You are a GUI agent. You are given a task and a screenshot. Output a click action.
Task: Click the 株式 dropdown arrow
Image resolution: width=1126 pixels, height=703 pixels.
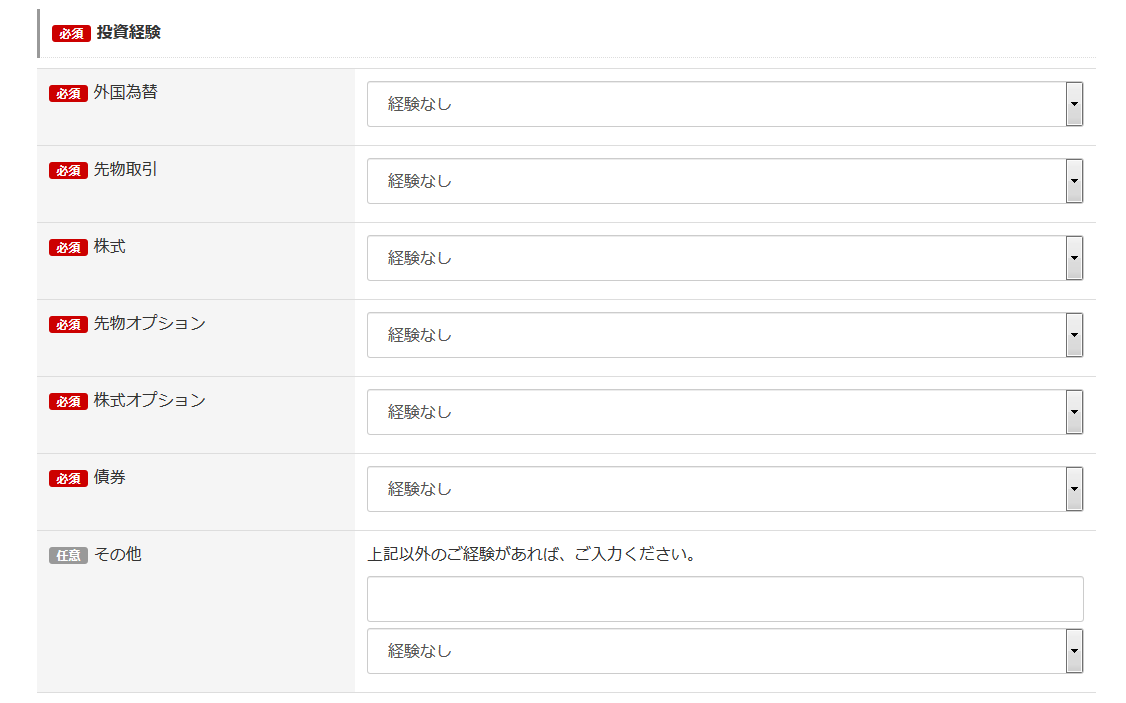point(1073,258)
